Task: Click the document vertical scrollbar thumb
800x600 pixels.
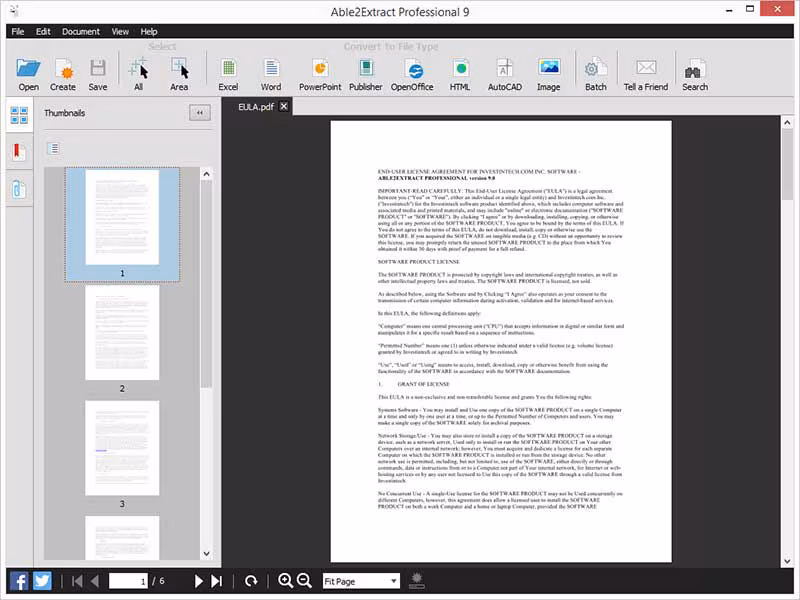Action: [x=787, y=164]
